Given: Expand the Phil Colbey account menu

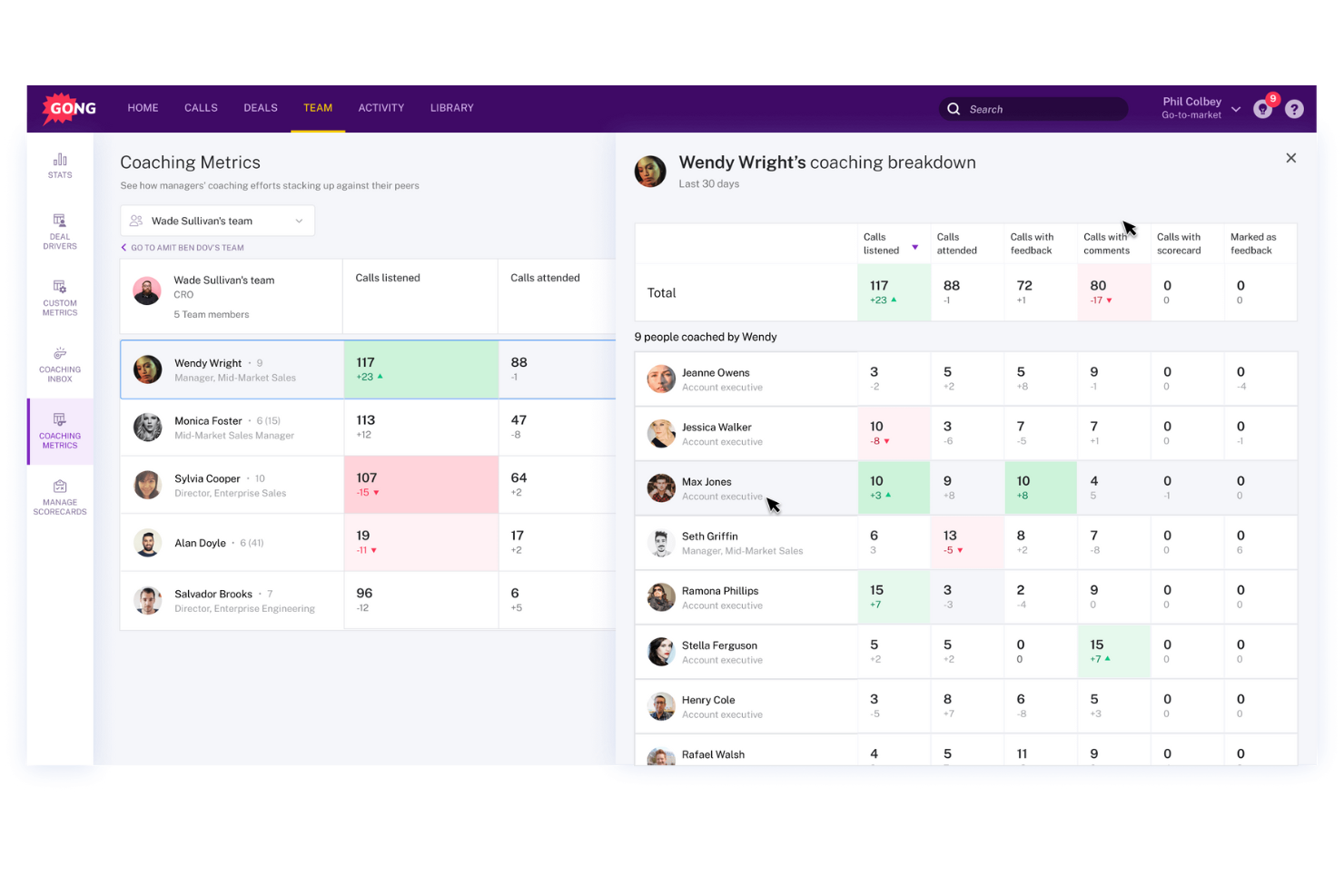Looking at the screenshot, I should point(1235,108).
